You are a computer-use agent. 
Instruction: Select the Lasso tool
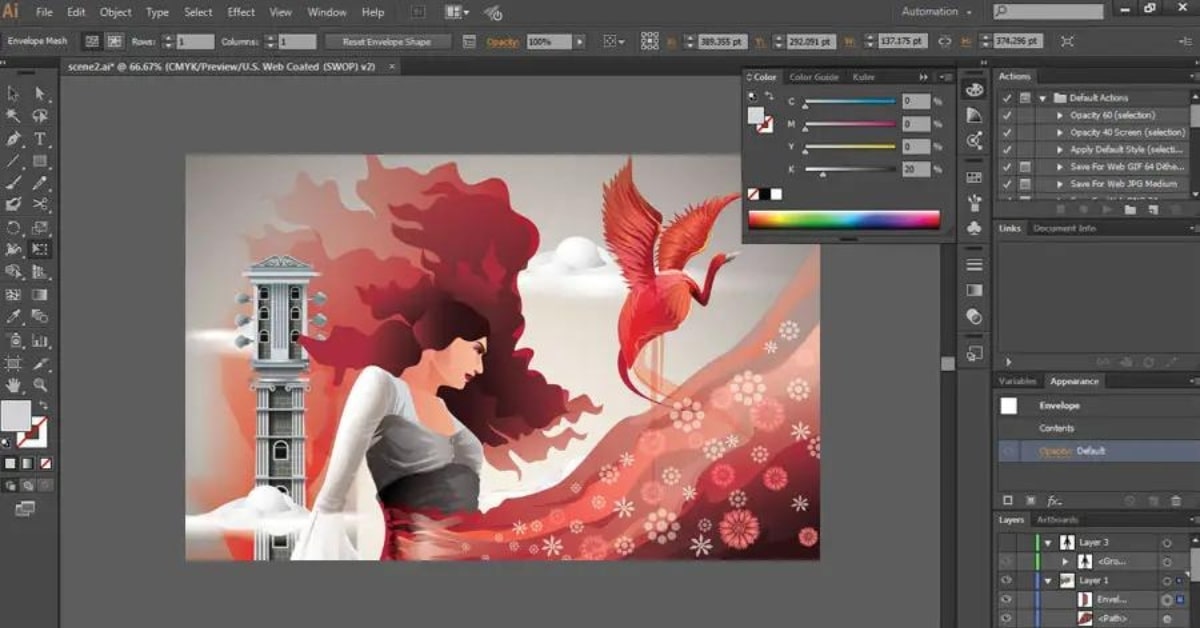point(40,116)
